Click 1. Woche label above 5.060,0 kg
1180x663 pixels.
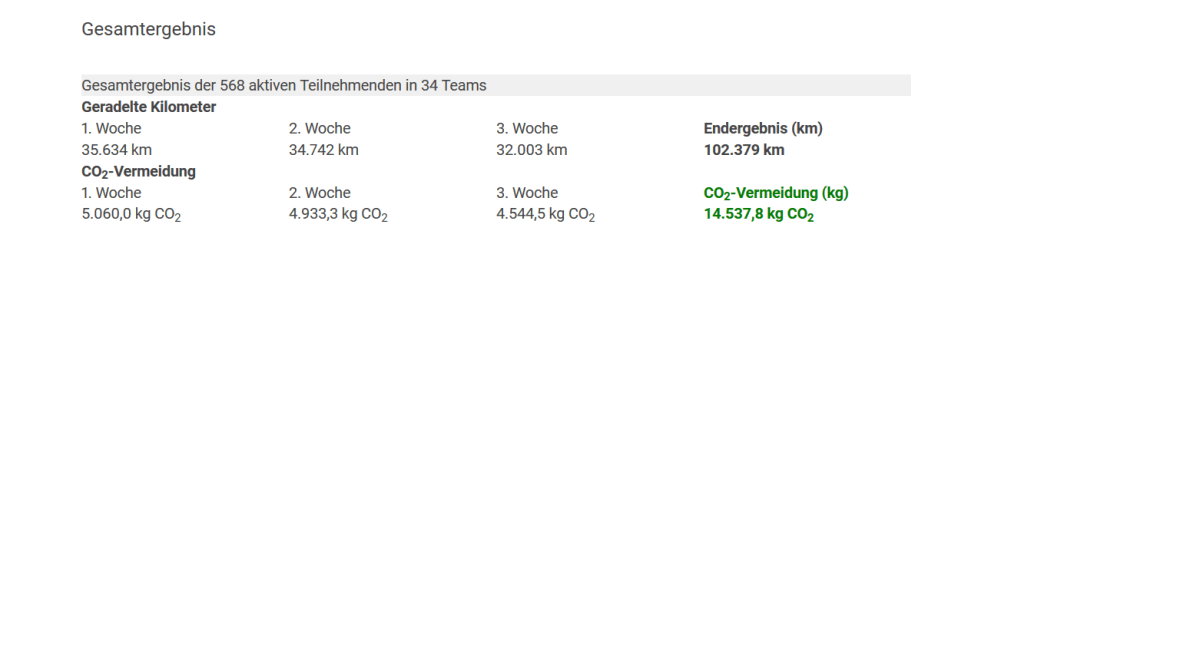(x=111, y=193)
